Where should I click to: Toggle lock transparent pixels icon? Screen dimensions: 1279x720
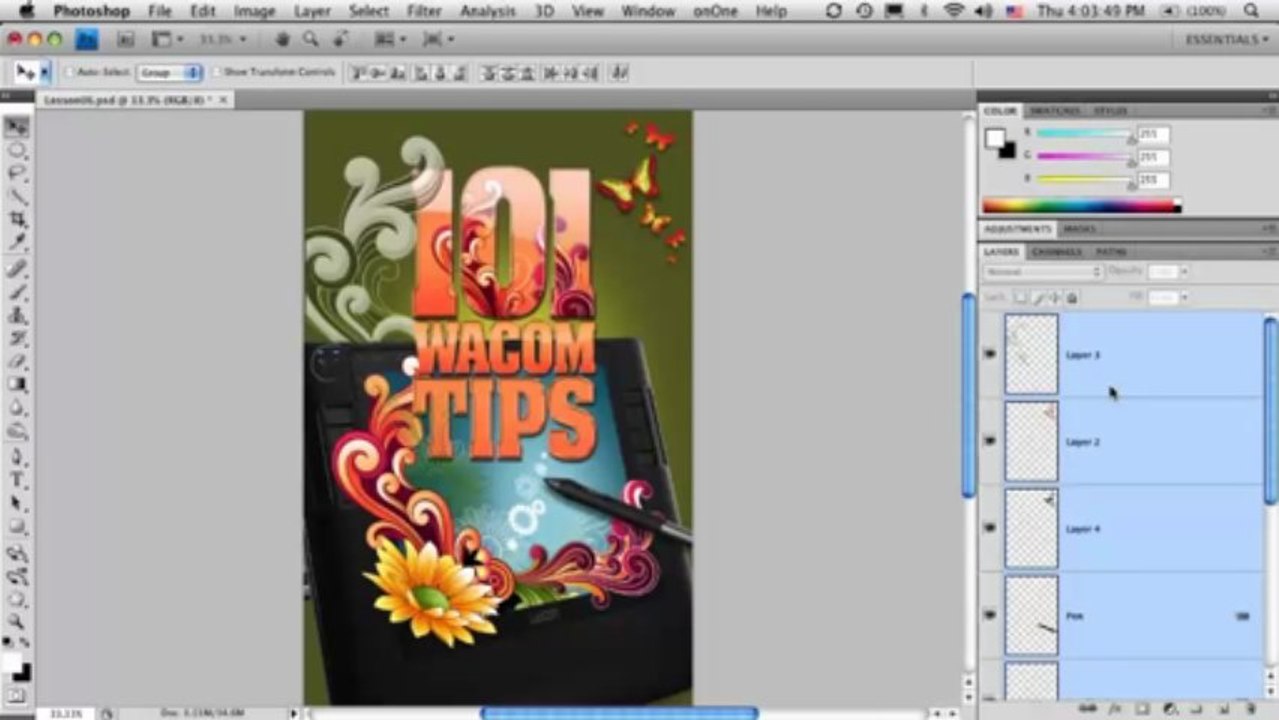[1020, 298]
